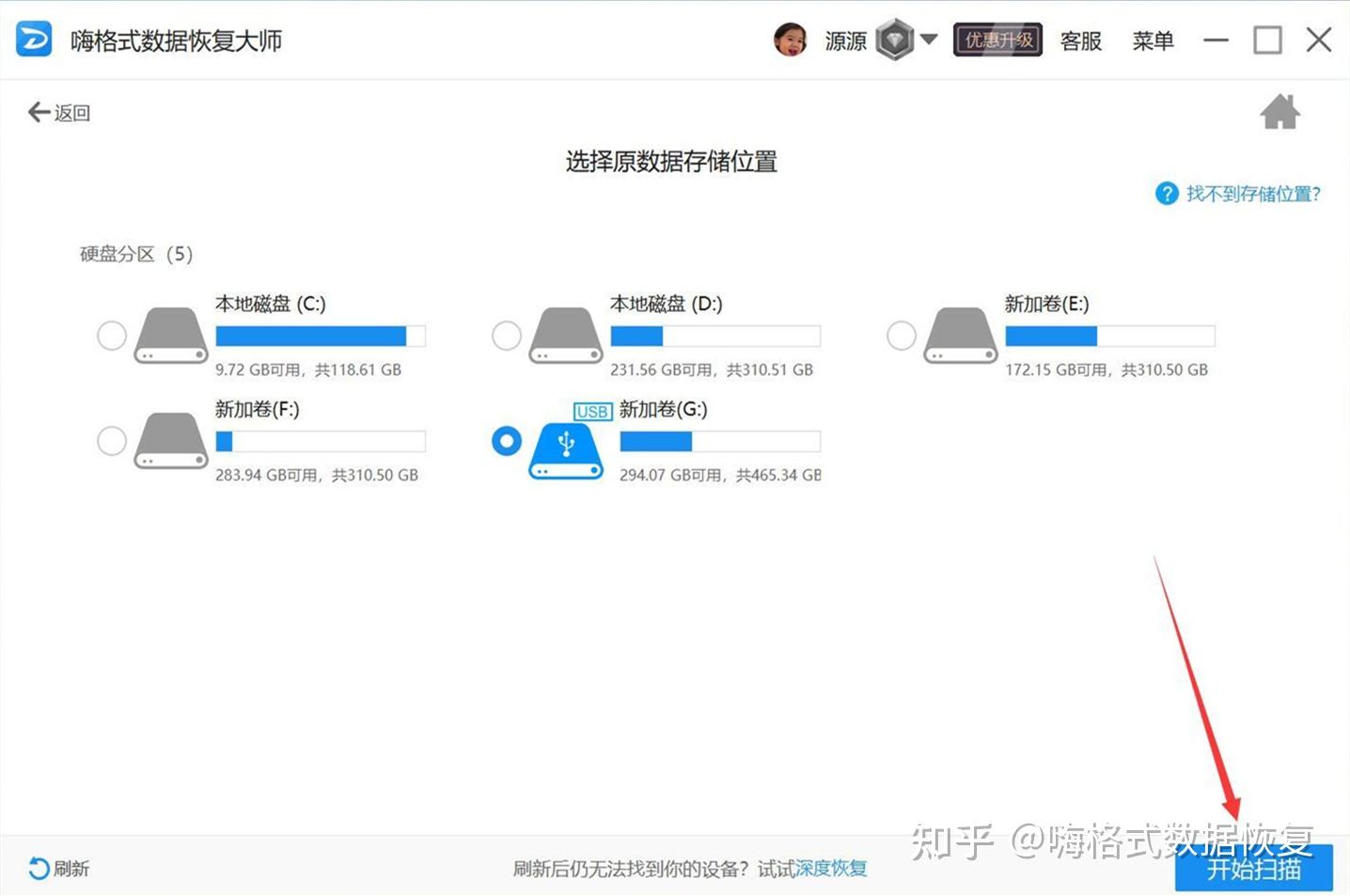Refresh drive list with 刷新 icon
The width and height of the screenshot is (1350, 896).
click(38, 869)
